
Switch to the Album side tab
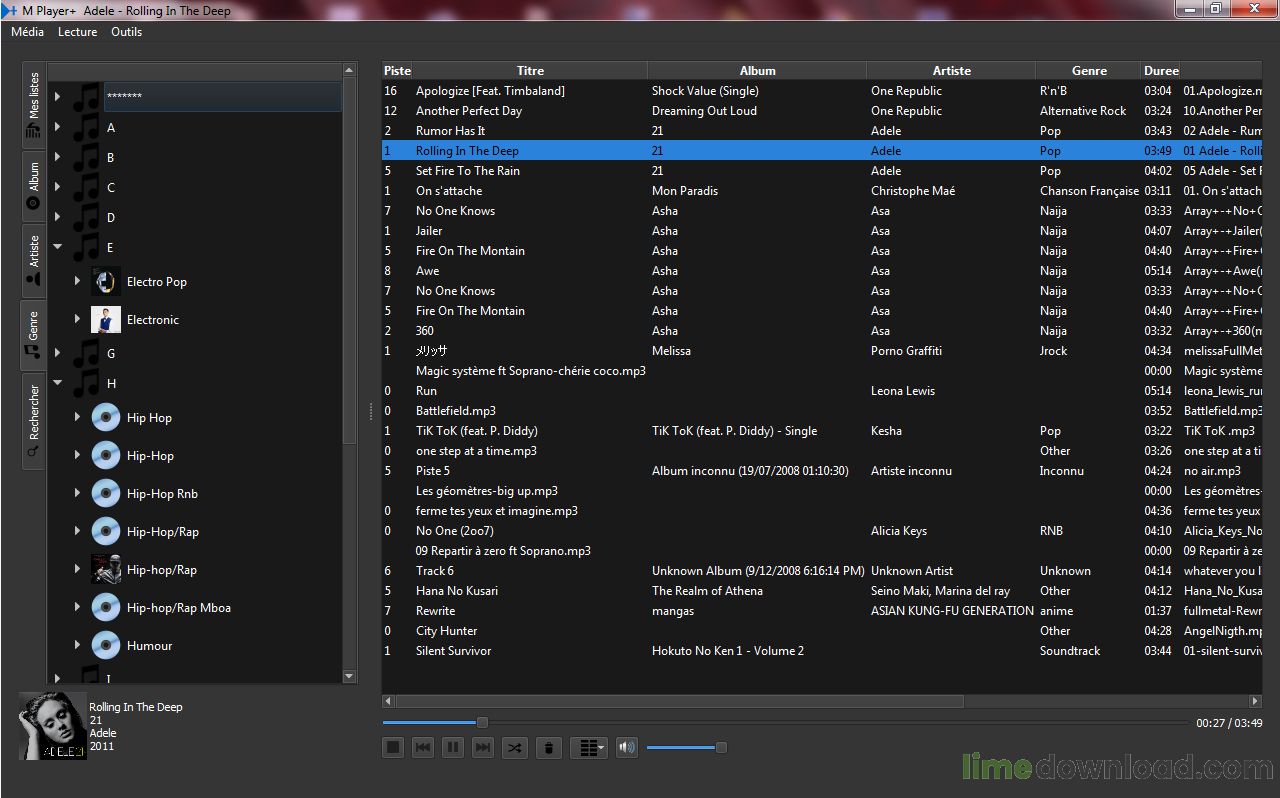(x=33, y=185)
